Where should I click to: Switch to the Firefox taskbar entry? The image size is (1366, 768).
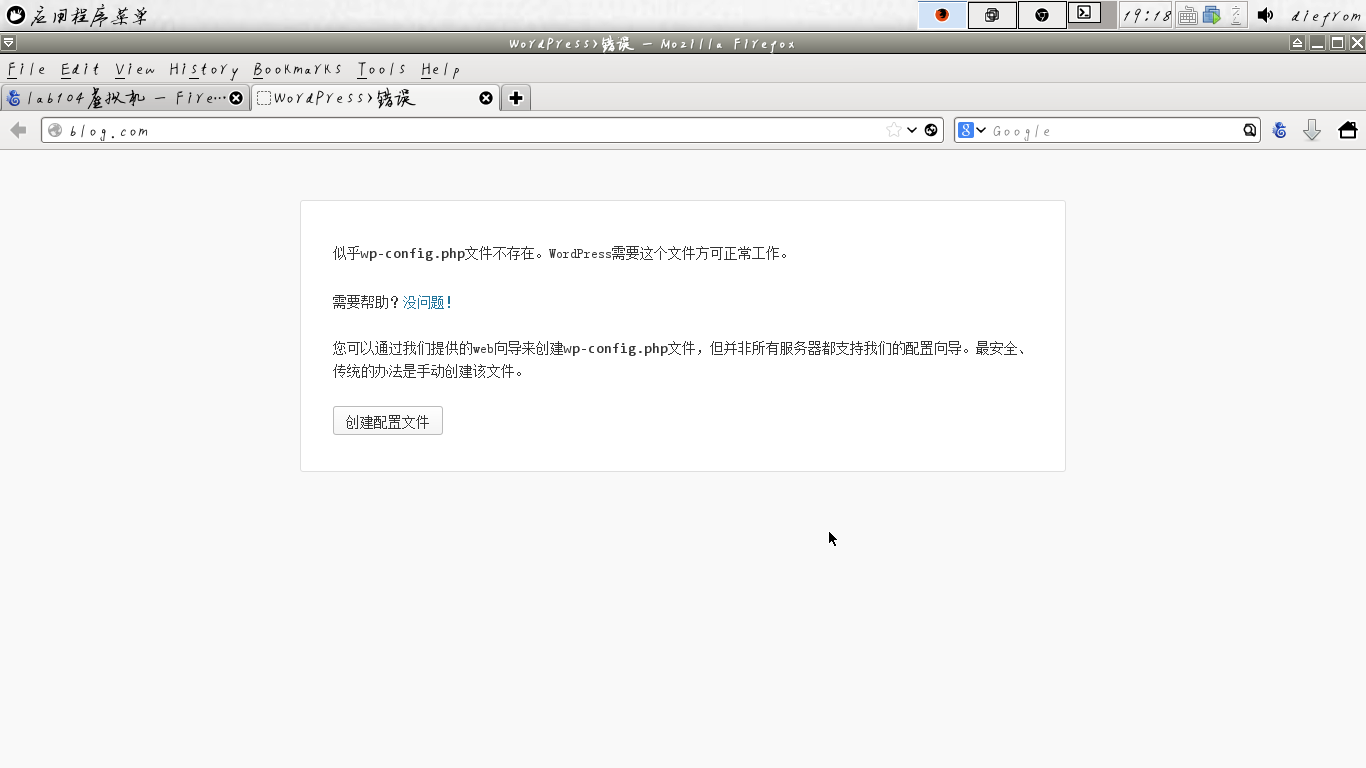coord(942,15)
